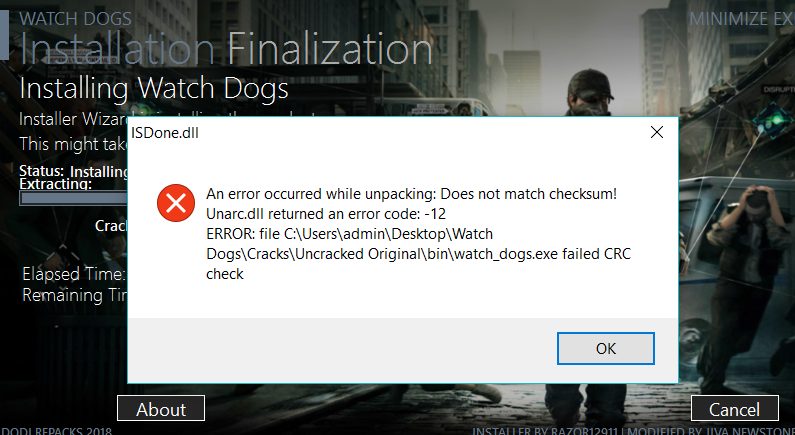Click the OK button in error dialog
The image size is (795, 435).
606,348
